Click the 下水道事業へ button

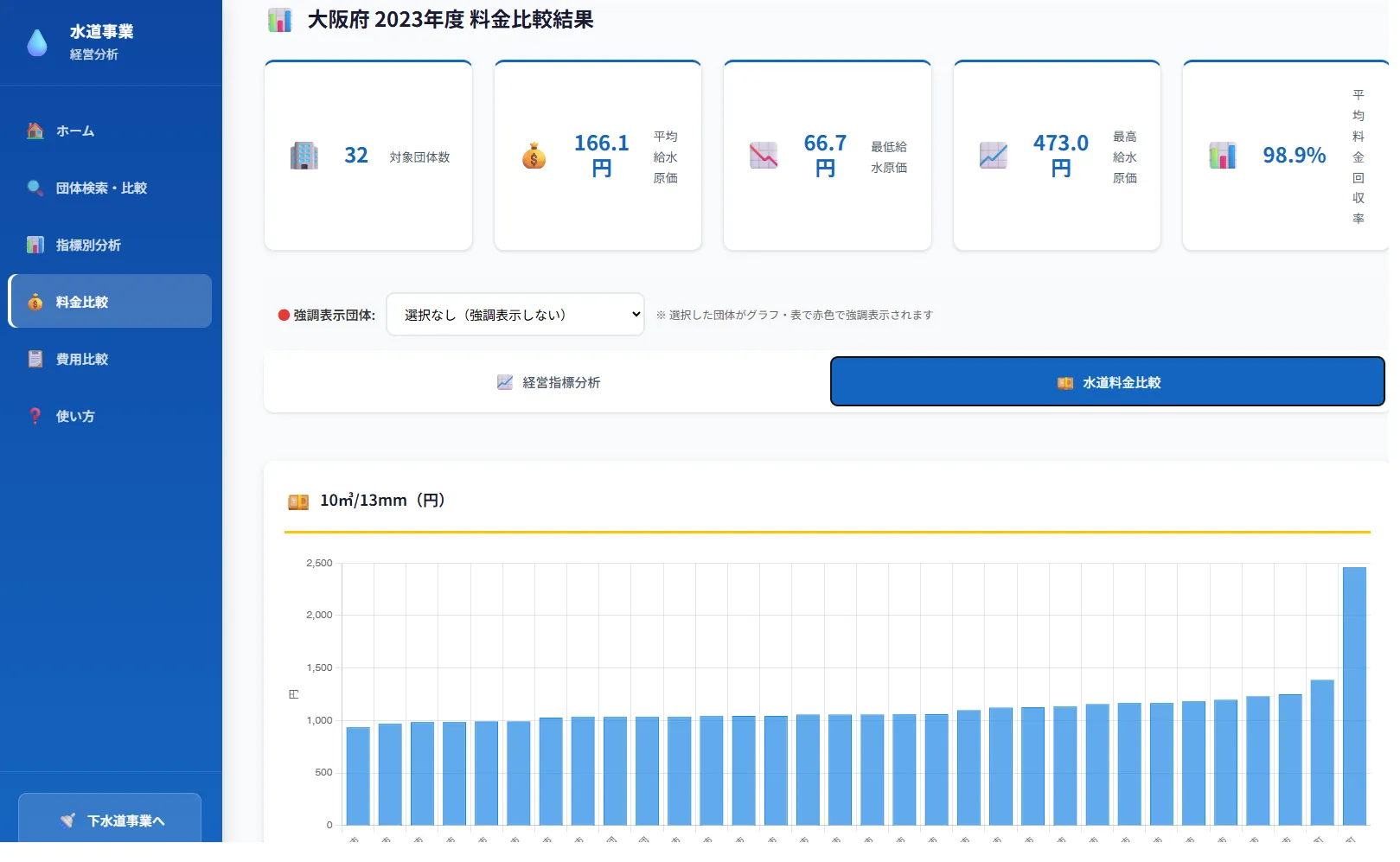(x=110, y=819)
